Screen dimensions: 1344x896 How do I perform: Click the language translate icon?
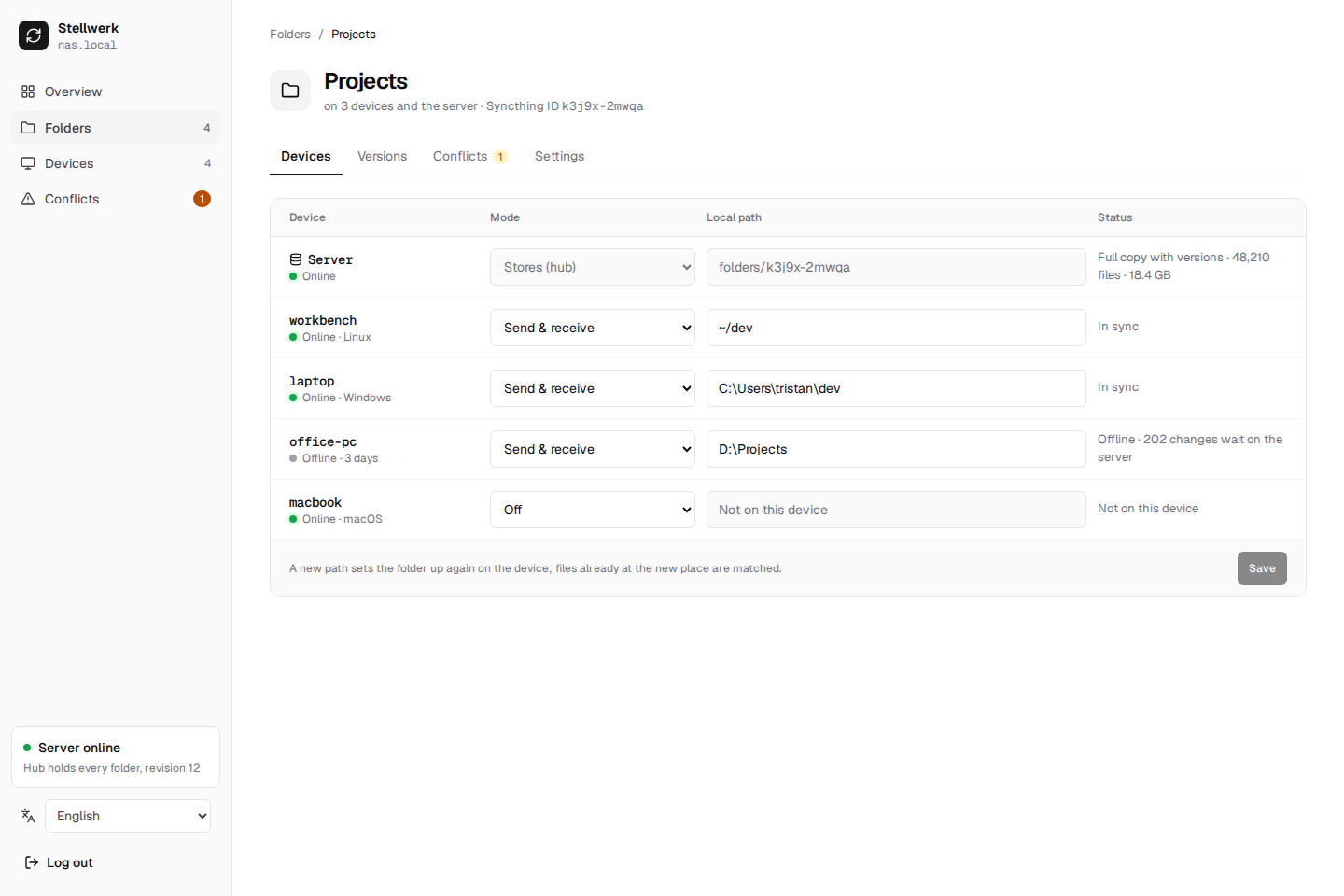click(x=28, y=816)
